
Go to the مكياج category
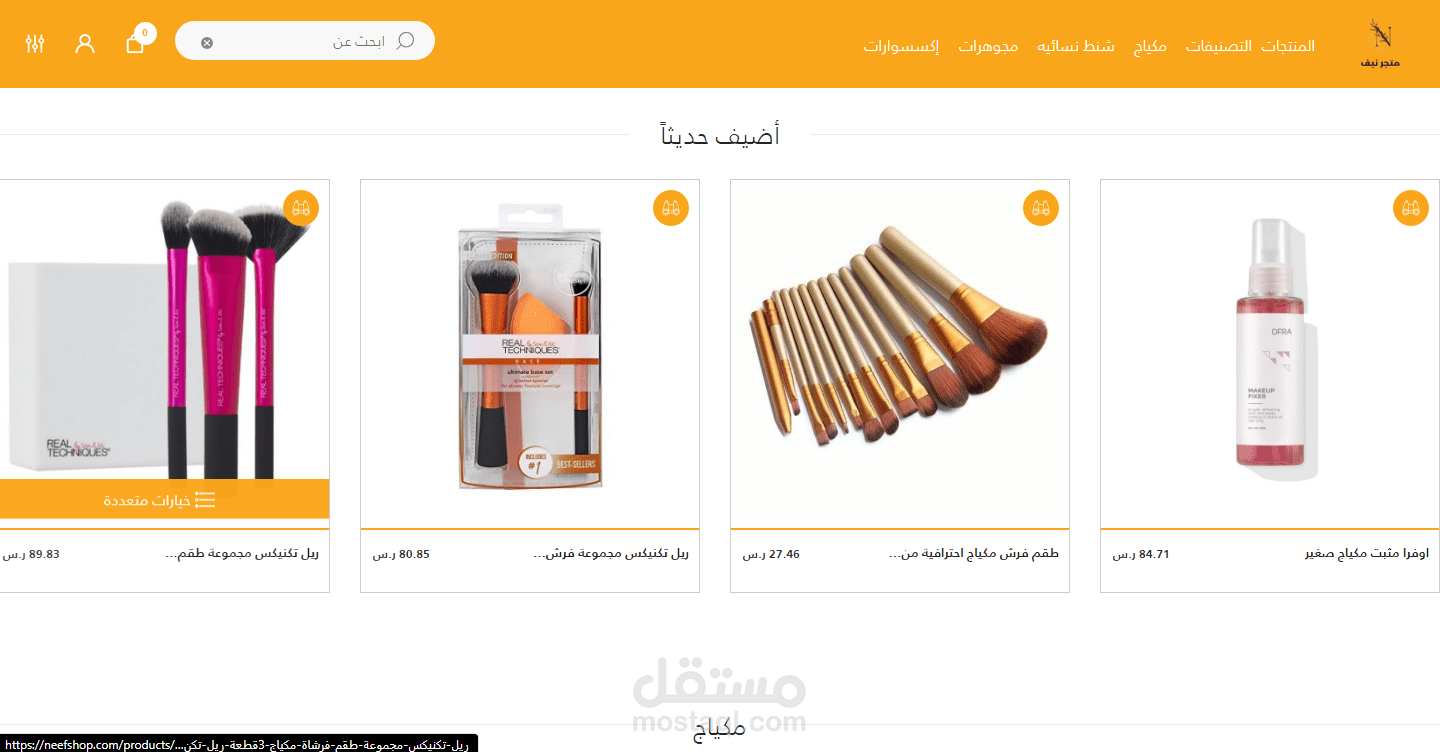tap(1150, 46)
